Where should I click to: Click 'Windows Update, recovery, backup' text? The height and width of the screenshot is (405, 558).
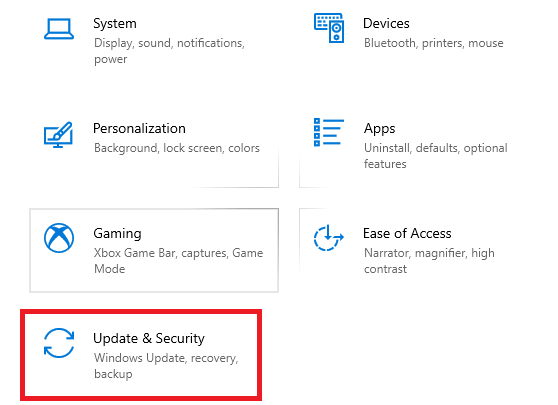pyautogui.click(x=166, y=366)
